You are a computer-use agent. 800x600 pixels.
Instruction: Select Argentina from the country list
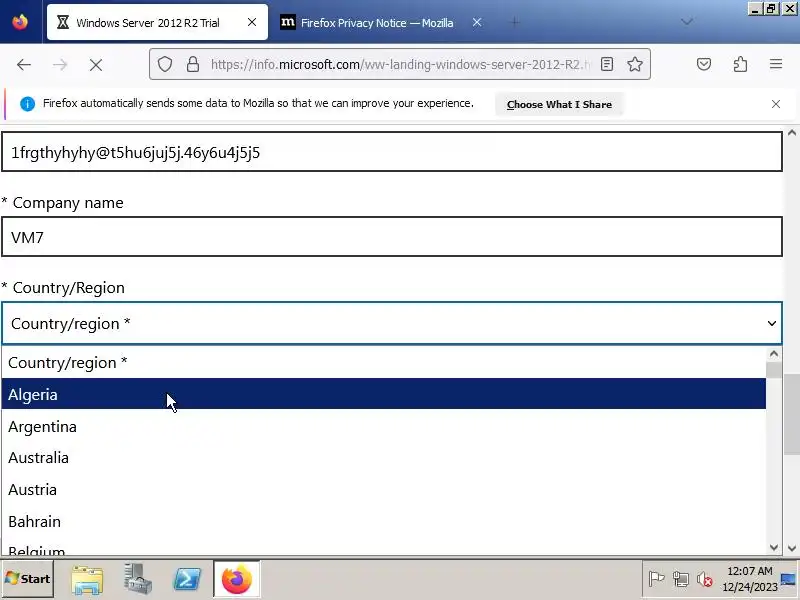point(384,426)
